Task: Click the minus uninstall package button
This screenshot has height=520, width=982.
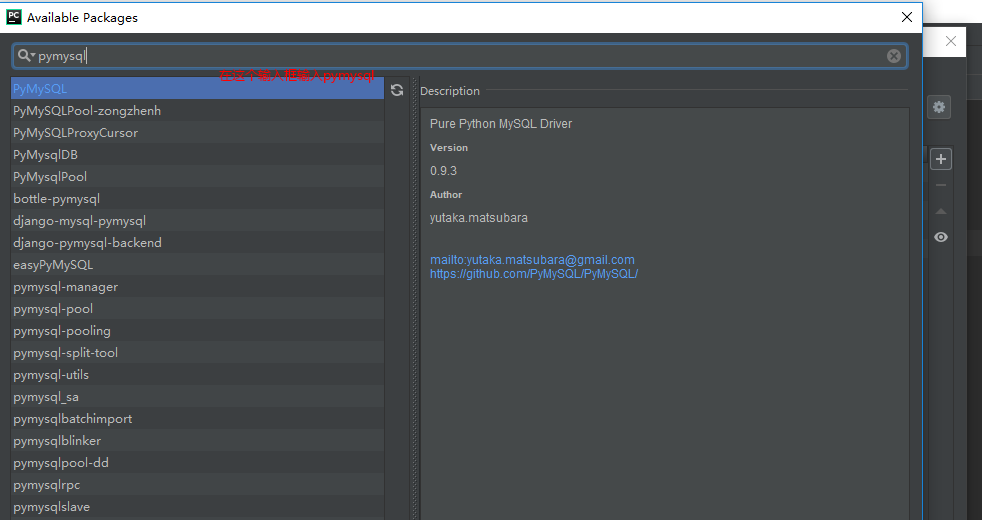Action: tap(941, 185)
